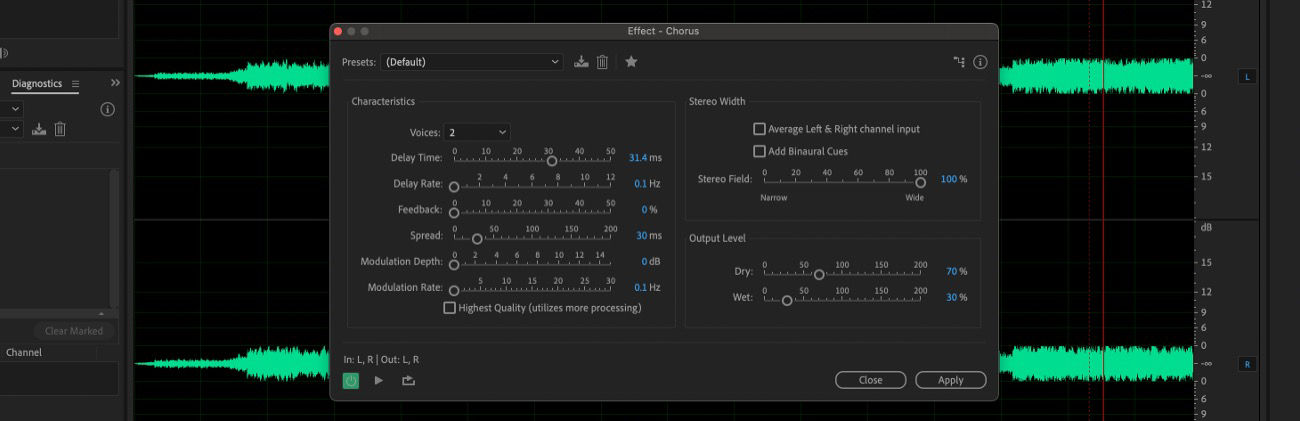This screenshot has height=421, width=1300.
Task: Save the Diagnostics preset
Action: 39,129
